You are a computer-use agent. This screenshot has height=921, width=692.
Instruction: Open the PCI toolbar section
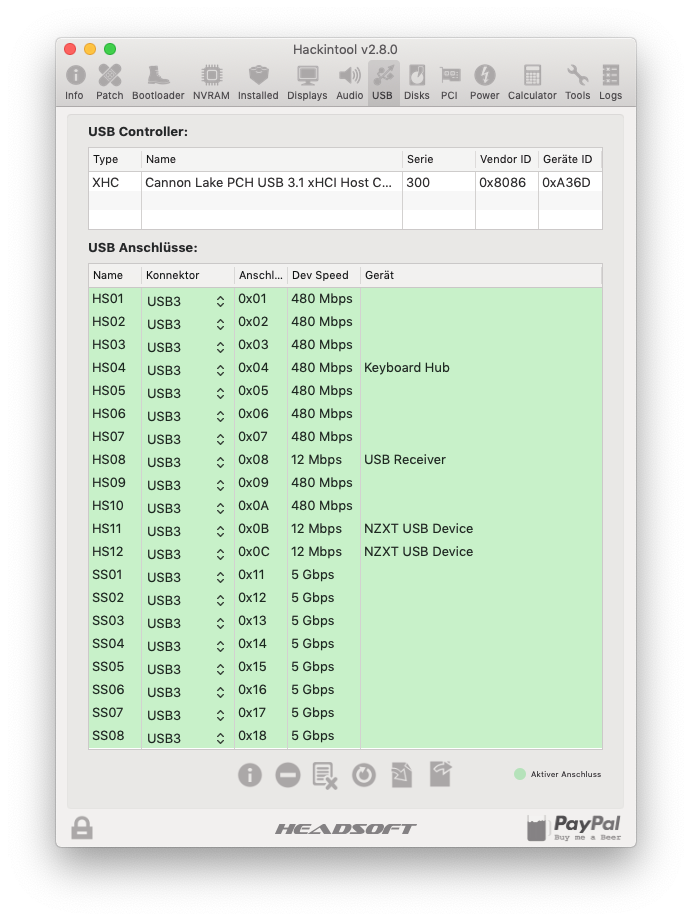pos(449,82)
